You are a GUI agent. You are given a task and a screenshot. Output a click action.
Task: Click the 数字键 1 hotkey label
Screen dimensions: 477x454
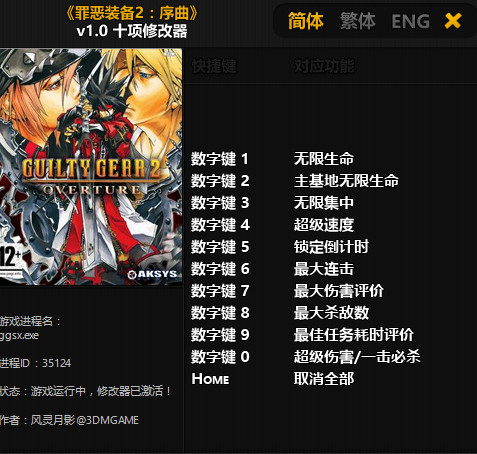click(x=220, y=159)
